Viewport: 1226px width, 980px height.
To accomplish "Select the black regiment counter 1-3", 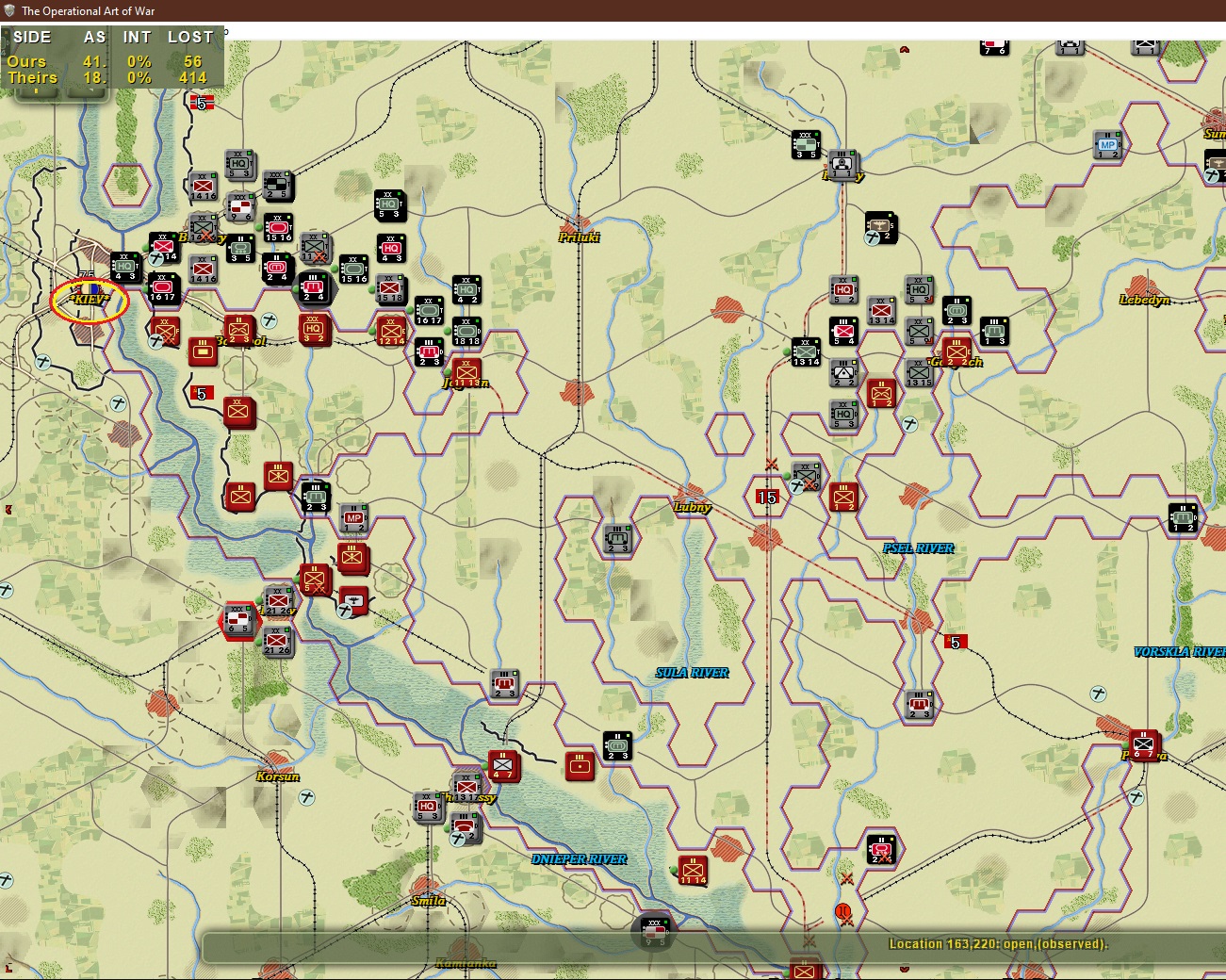I will pos(994,332).
